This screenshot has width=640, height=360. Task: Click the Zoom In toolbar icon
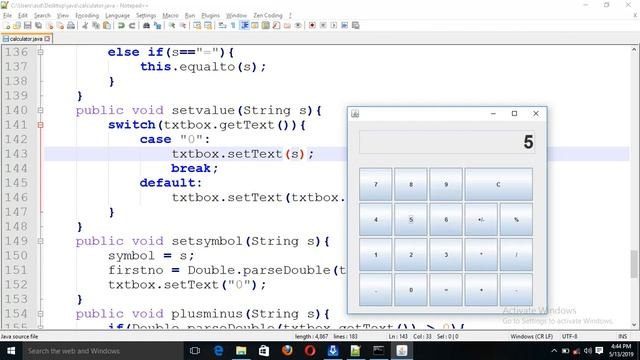click(172, 25)
